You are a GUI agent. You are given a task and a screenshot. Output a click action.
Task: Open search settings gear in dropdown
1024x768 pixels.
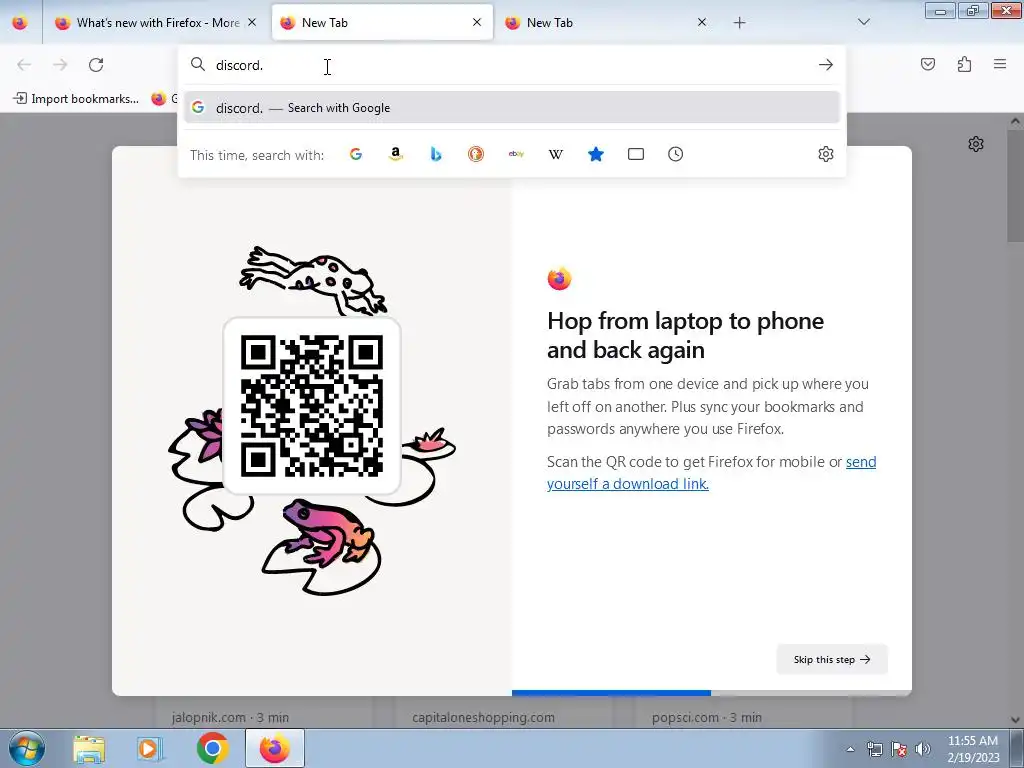coord(825,154)
